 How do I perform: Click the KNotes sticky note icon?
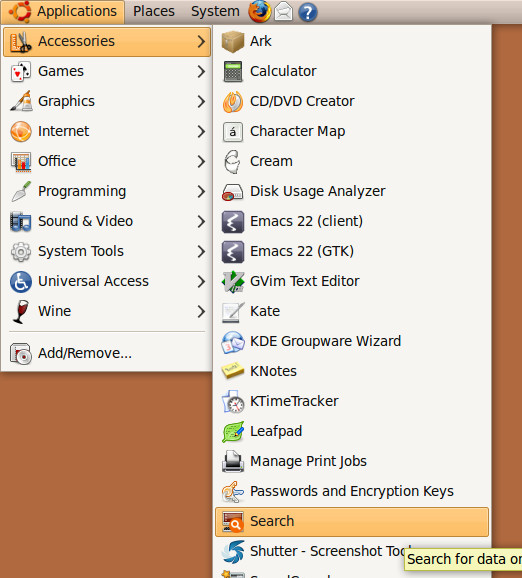[x=233, y=371]
